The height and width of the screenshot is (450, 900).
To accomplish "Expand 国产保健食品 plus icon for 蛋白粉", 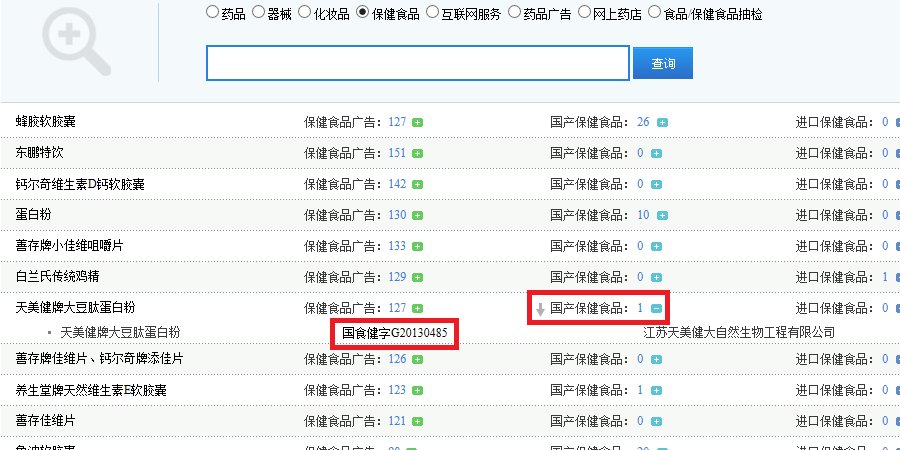I will (662, 215).
